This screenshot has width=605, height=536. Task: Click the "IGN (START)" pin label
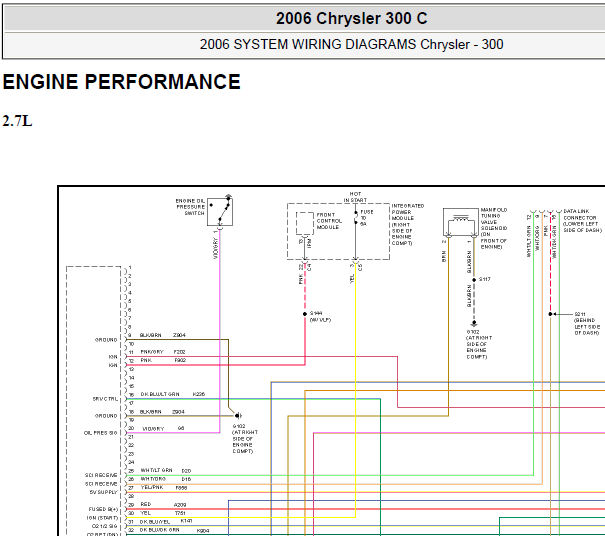[102, 518]
